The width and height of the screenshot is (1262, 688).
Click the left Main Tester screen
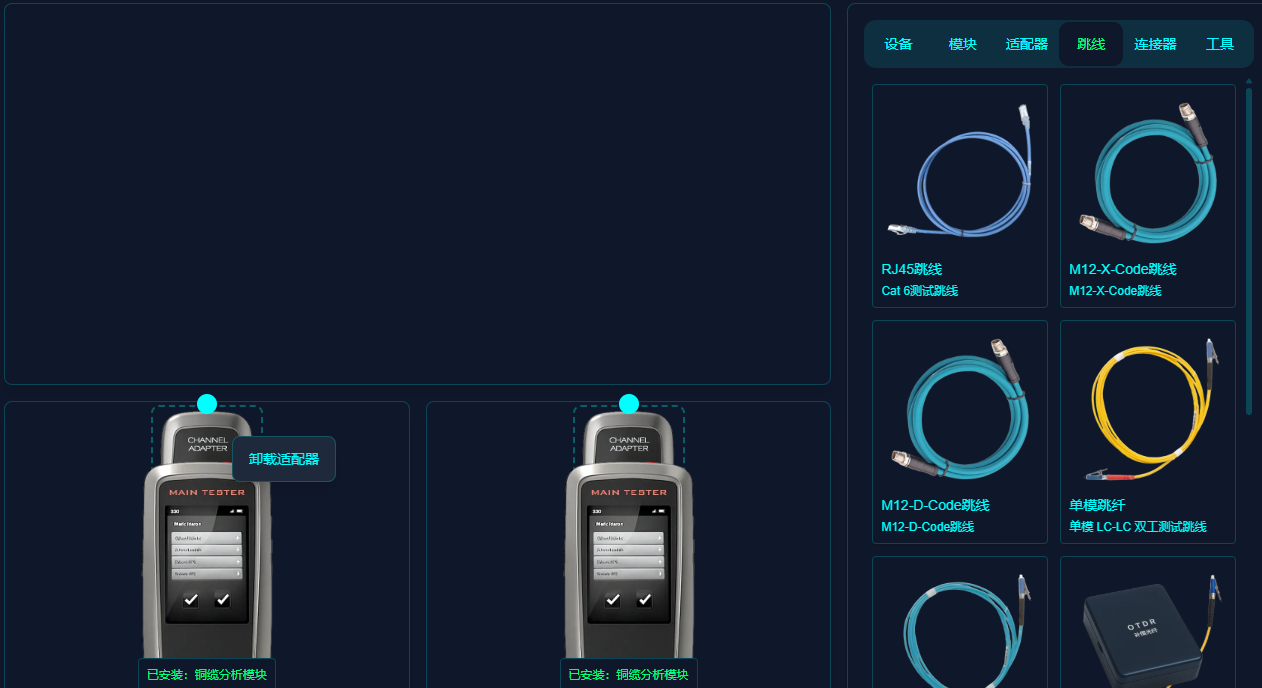point(207,563)
